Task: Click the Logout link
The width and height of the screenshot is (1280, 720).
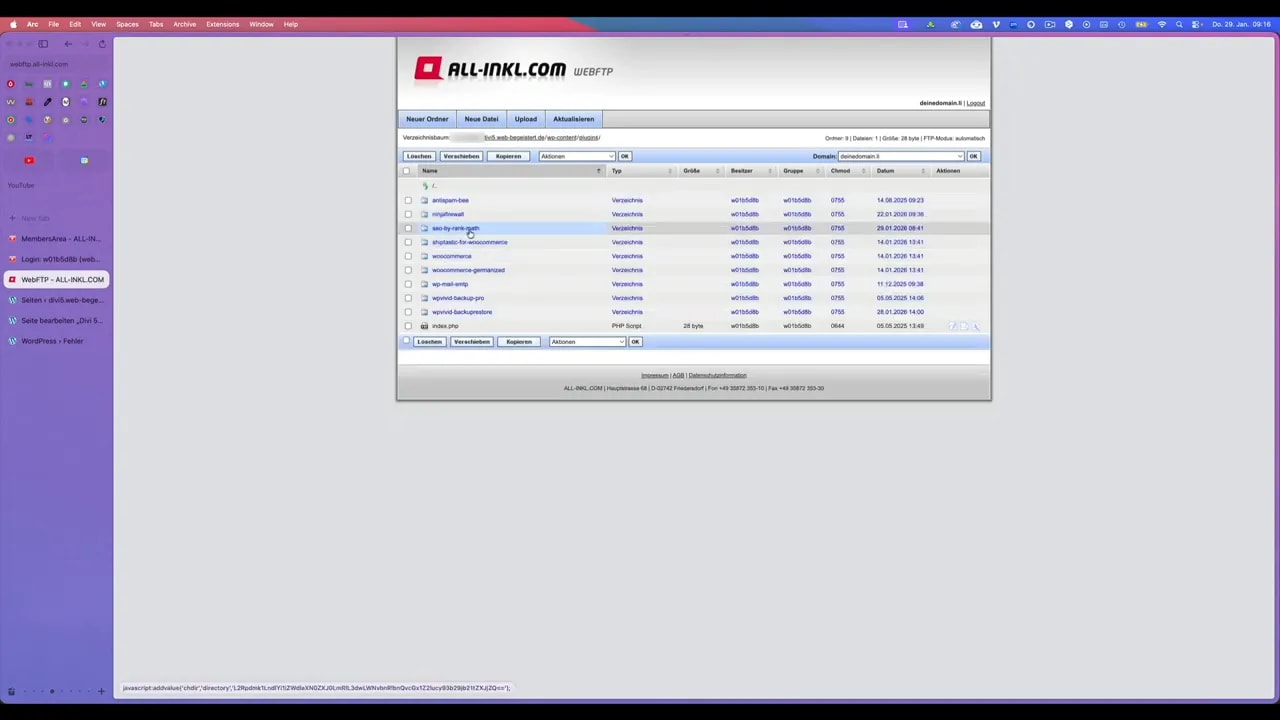Action: (976, 103)
